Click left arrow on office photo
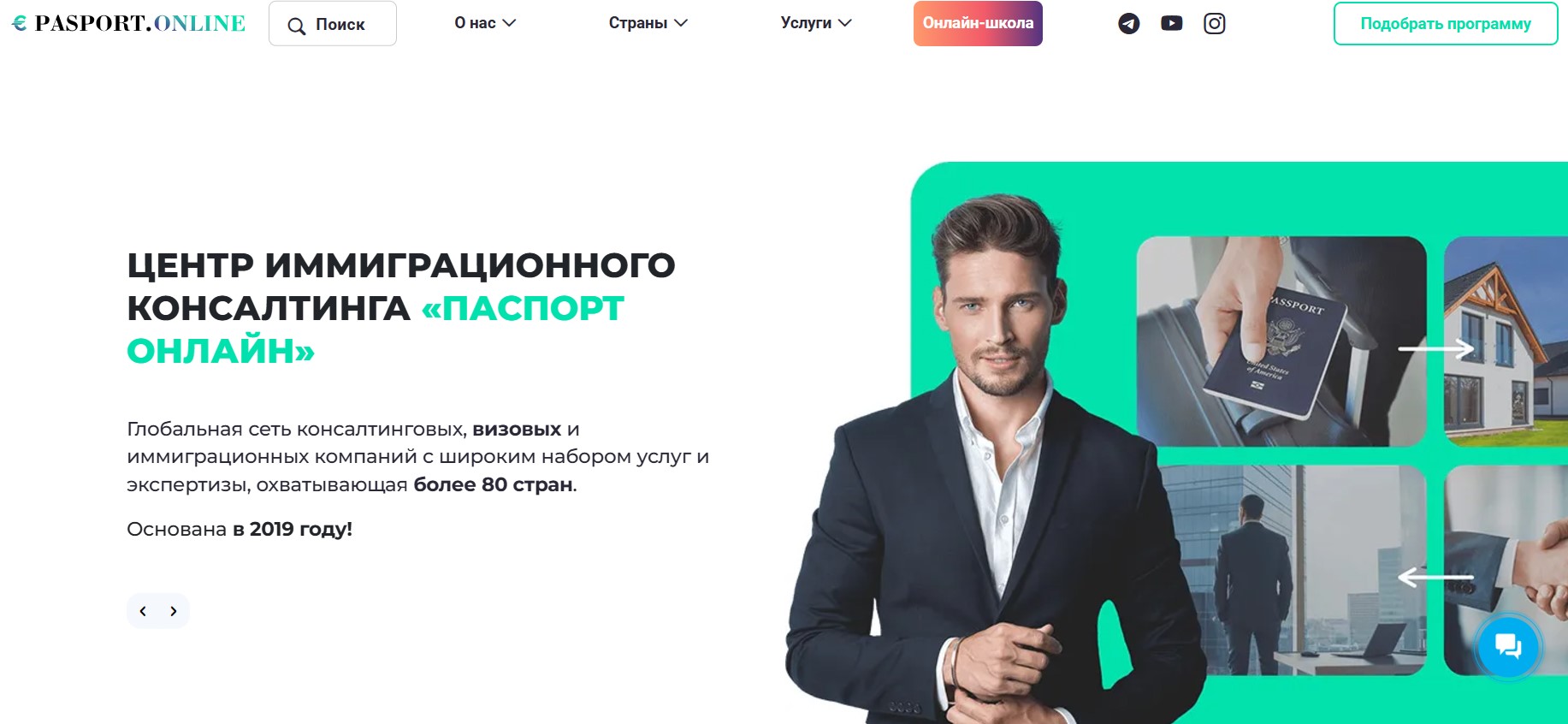1568x724 pixels. click(1435, 578)
